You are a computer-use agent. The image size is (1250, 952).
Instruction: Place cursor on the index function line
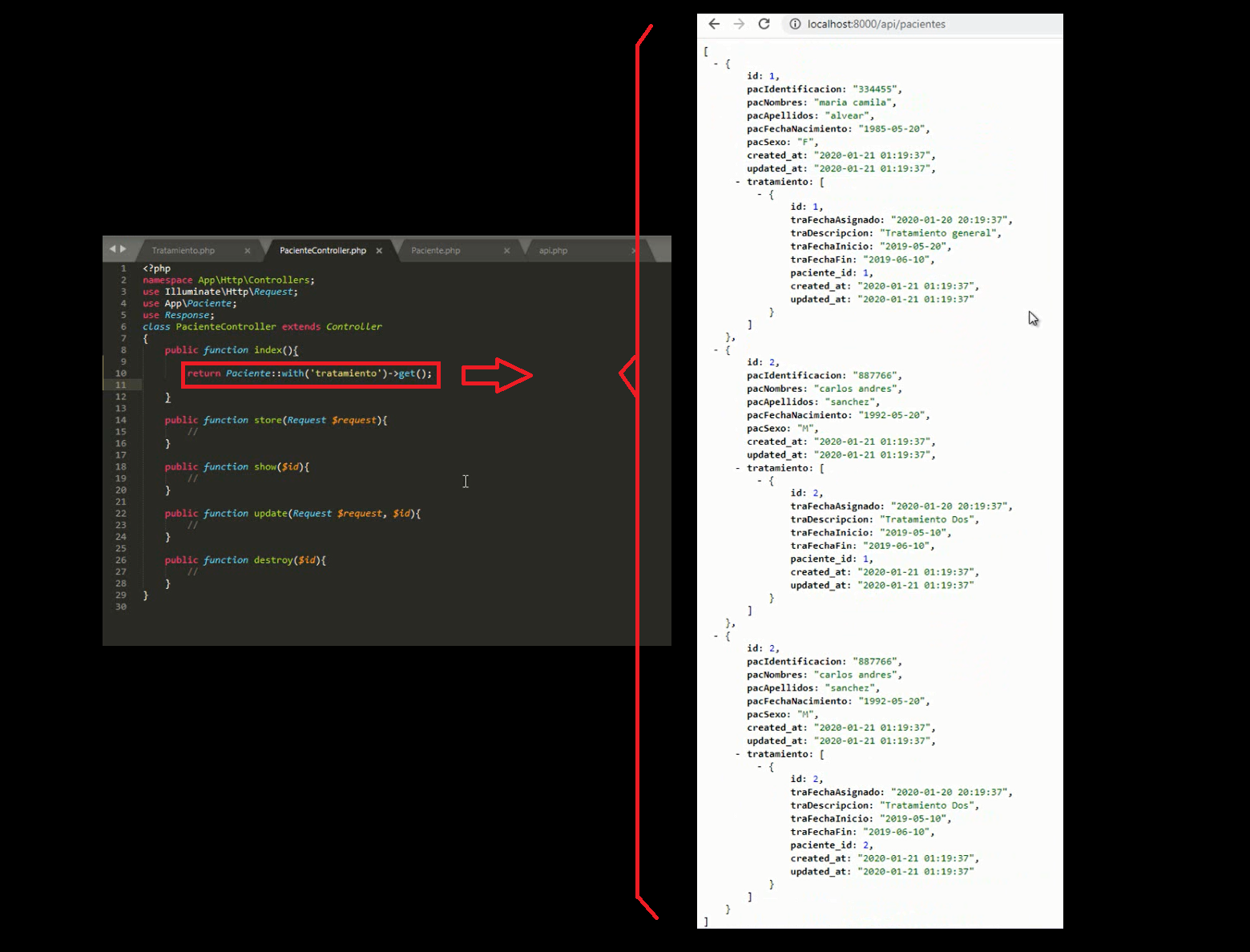pos(321,350)
